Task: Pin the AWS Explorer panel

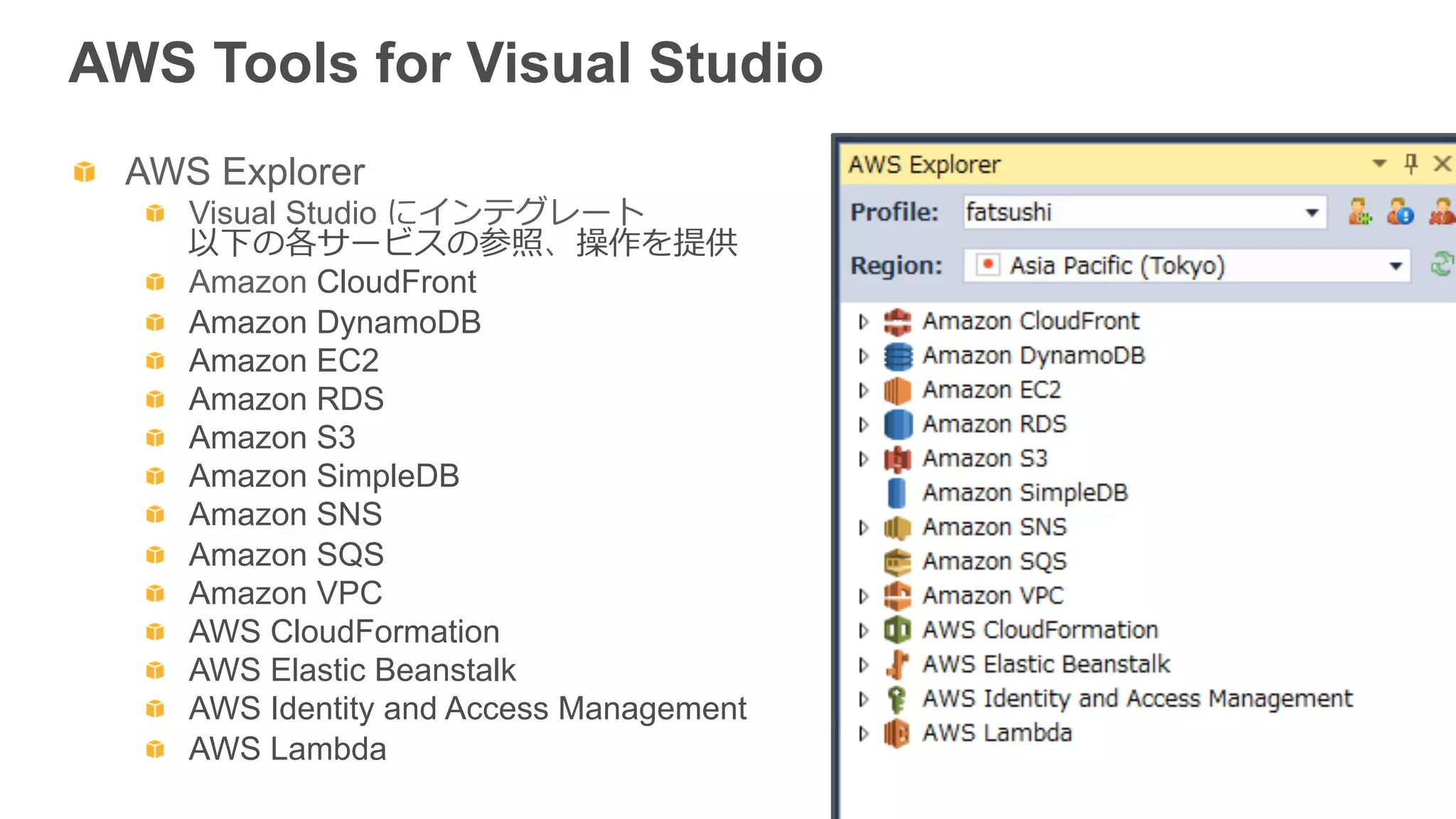Action: (1411, 164)
